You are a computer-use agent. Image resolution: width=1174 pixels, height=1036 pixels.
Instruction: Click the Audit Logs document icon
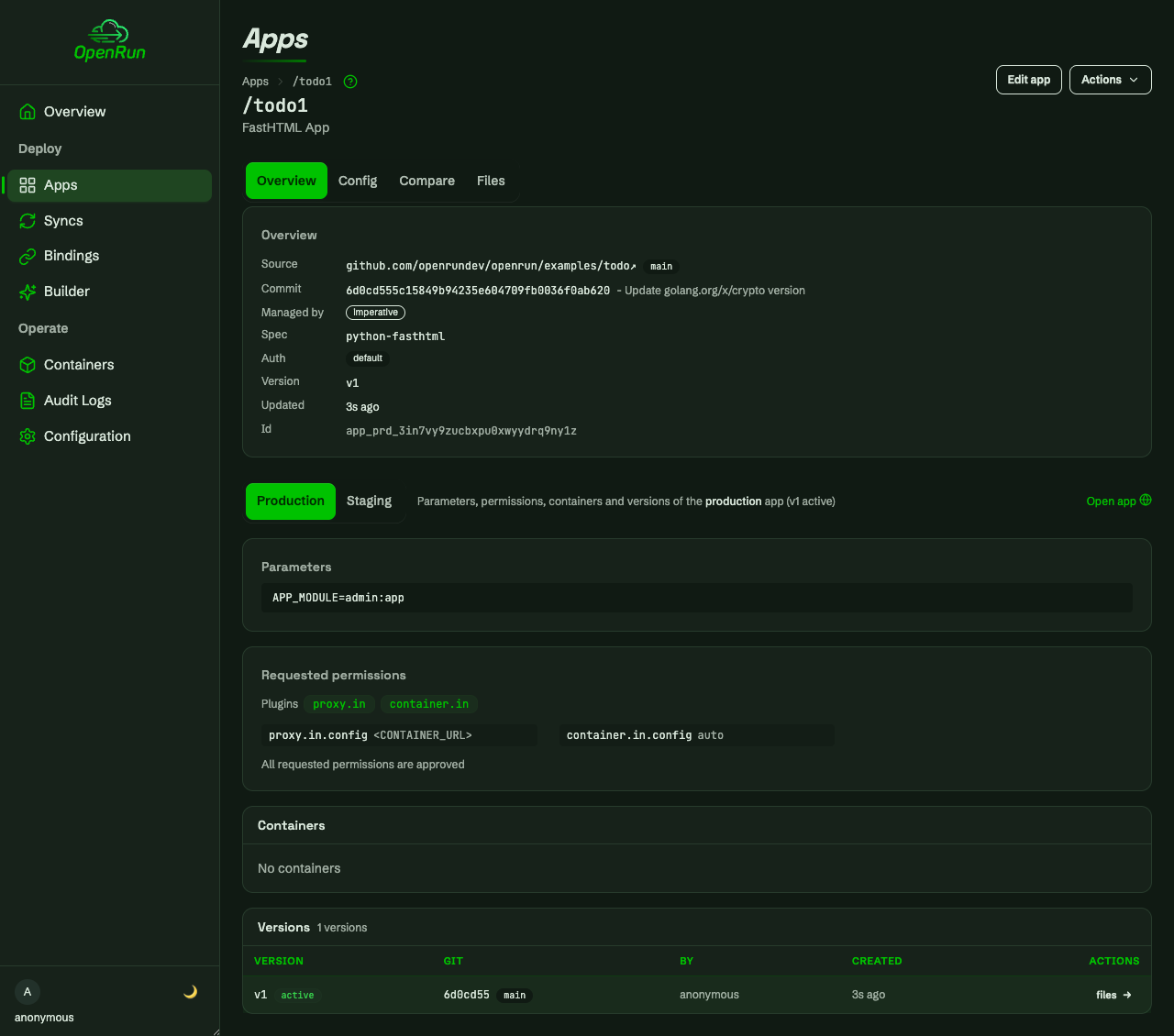[28, 401]
